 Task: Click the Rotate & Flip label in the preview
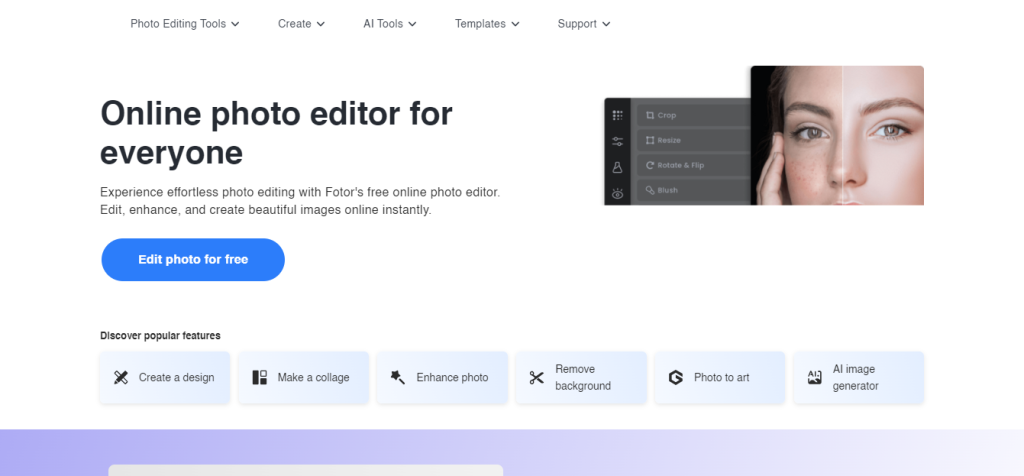pos(680,165)
